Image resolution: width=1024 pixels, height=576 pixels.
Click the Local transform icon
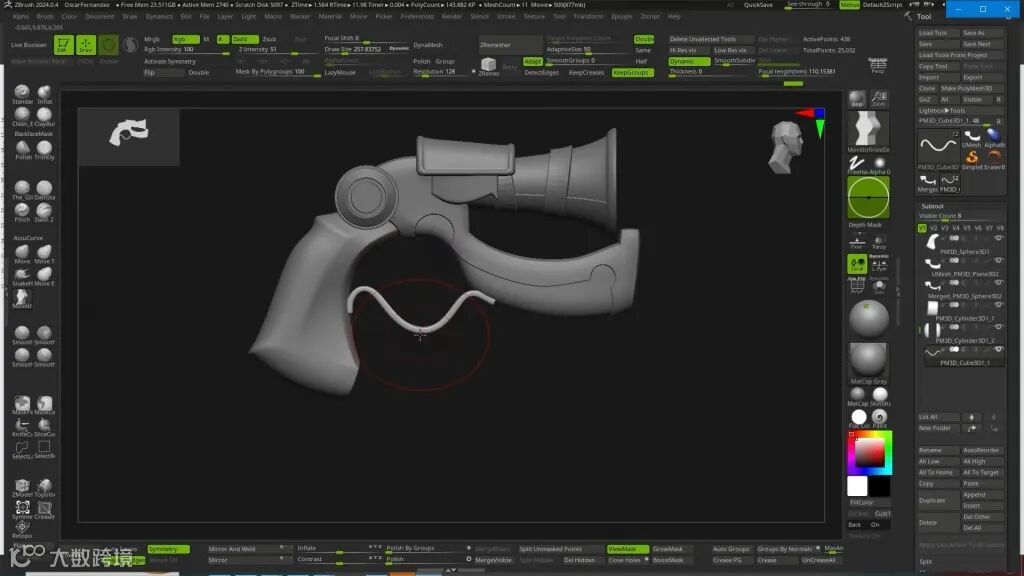(x=857, y=264)
